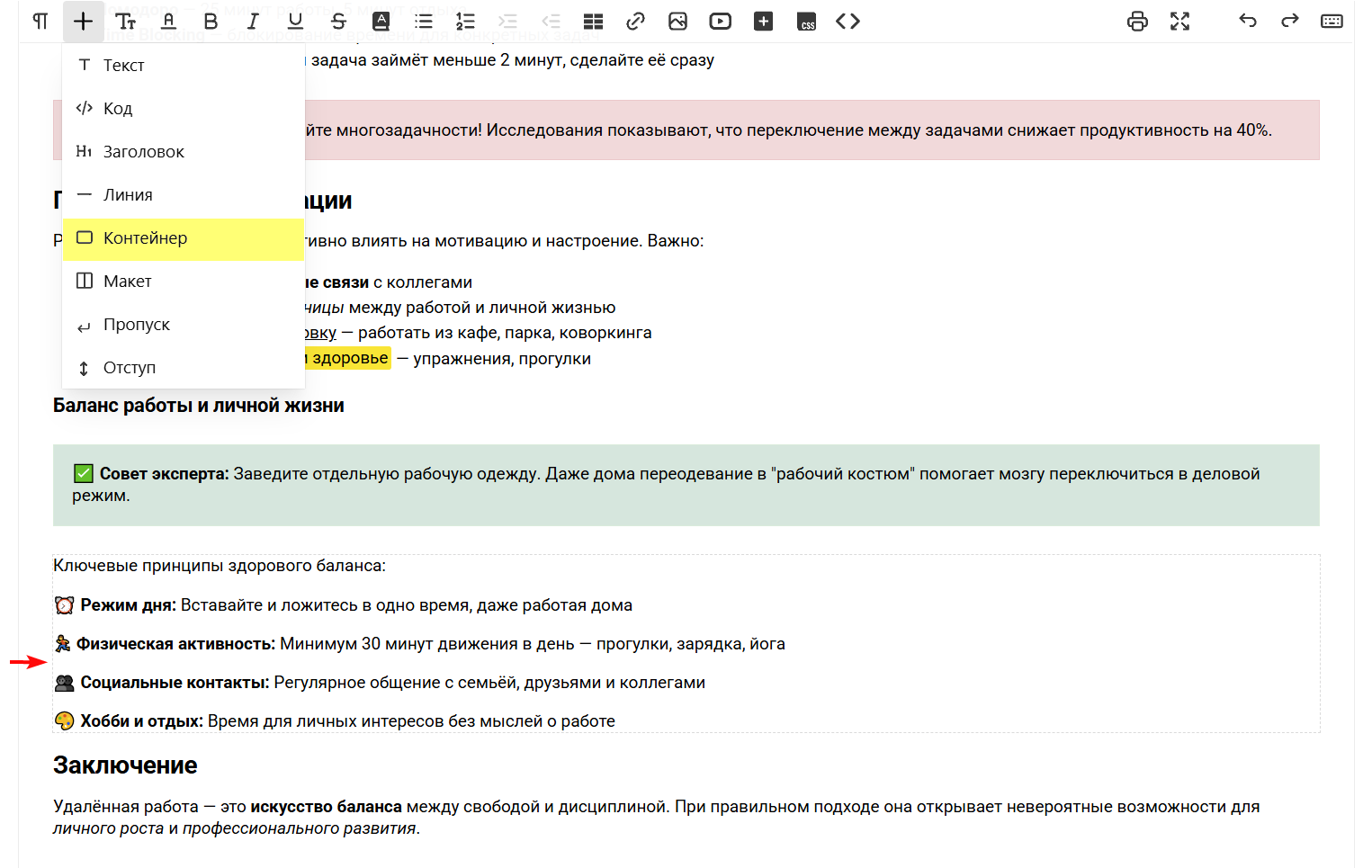
Task: Insert an image from the toolbar
Action: [677, 22]
